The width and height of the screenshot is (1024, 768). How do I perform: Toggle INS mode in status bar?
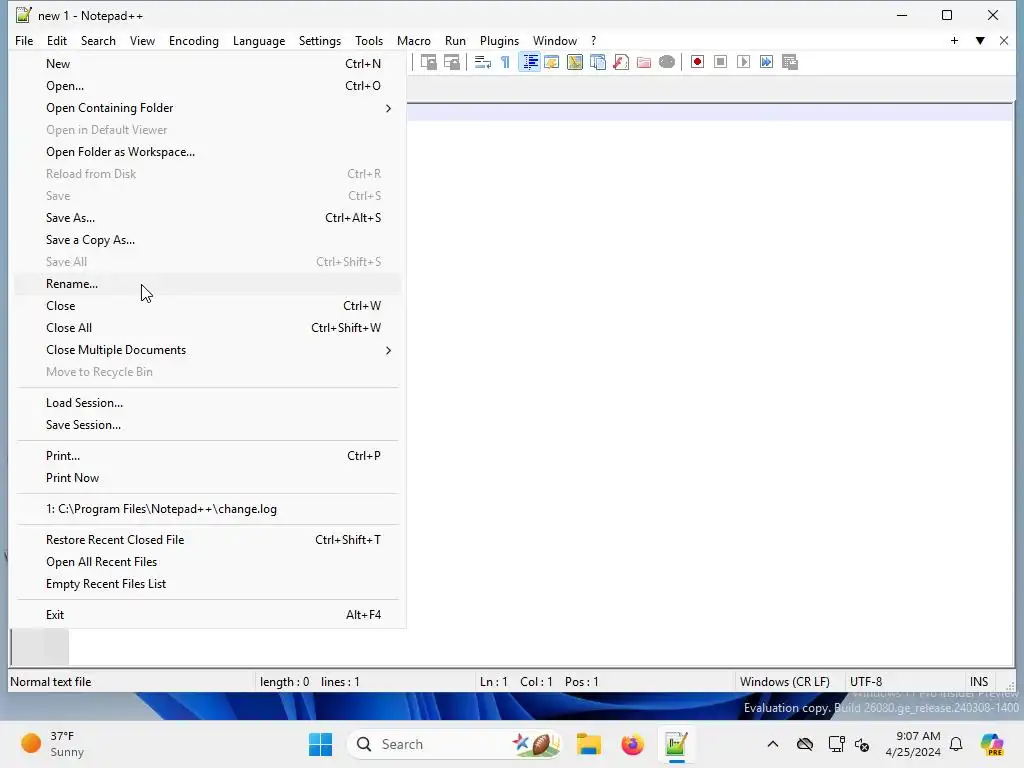point(979,682)
